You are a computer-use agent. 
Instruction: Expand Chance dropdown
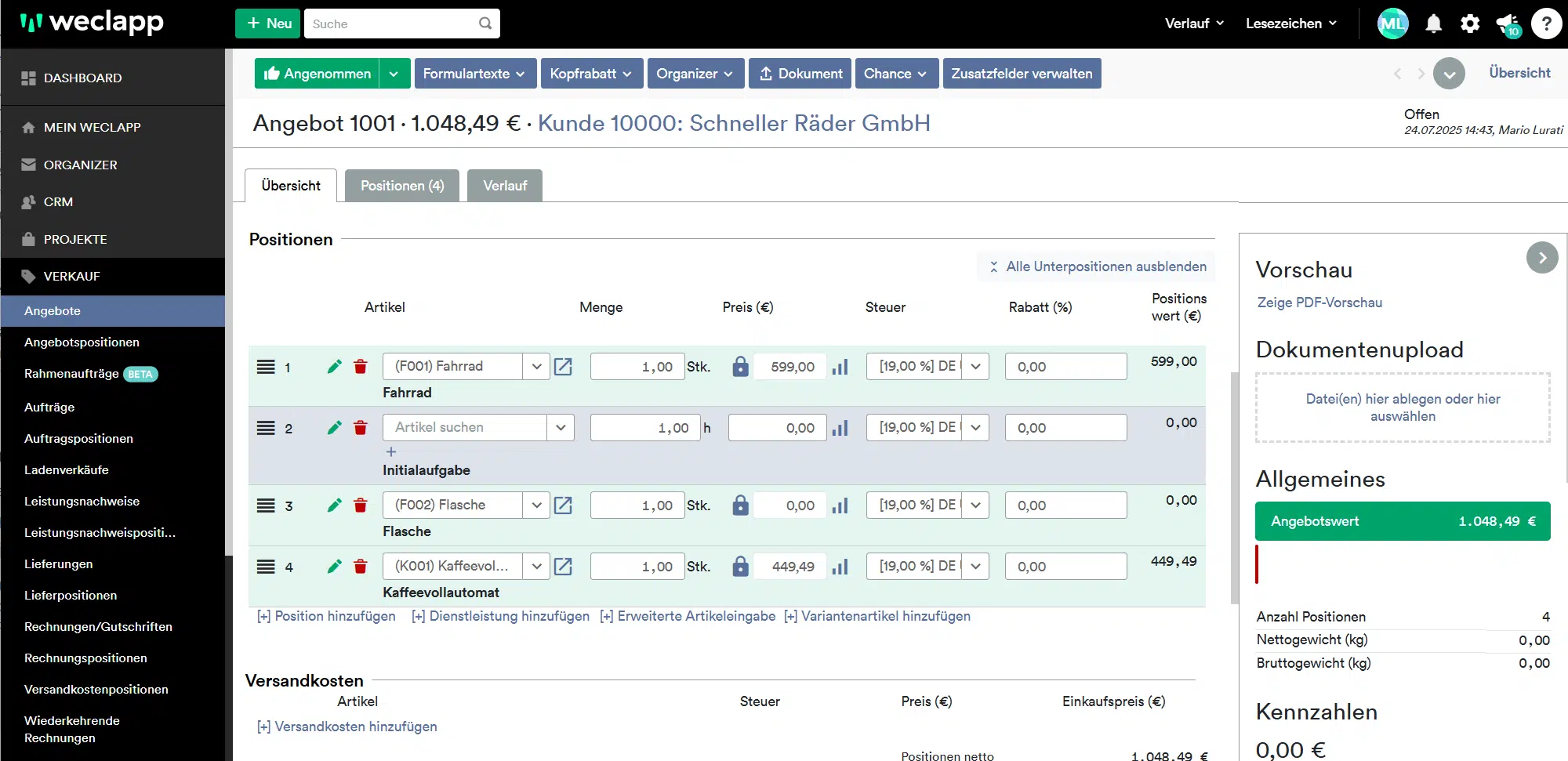pyautogui.click(x=896, y=74)
